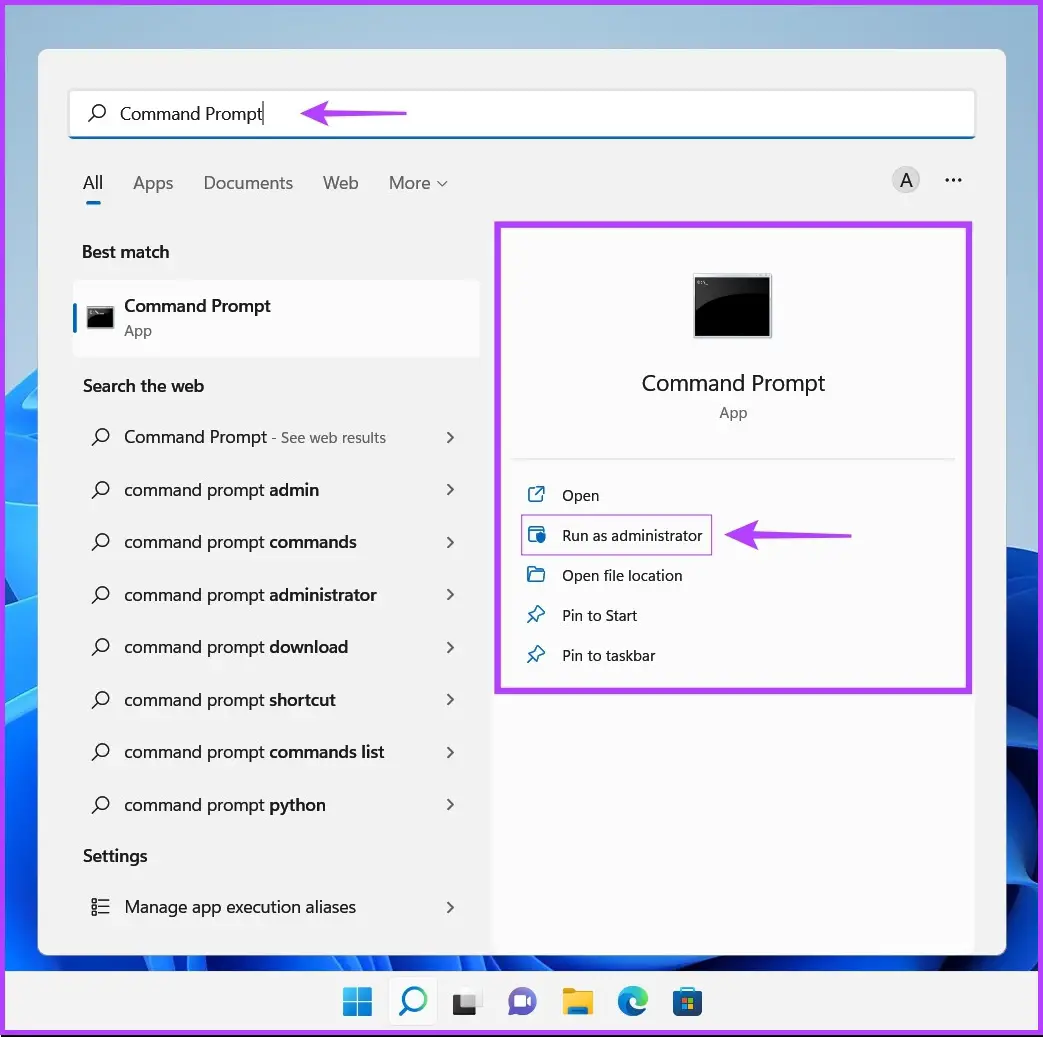Image resolution: width=1043 pixels, height=1037 pixels.
Task: Open Microsoft Store from the taskbar
Action: point(687,1001)
